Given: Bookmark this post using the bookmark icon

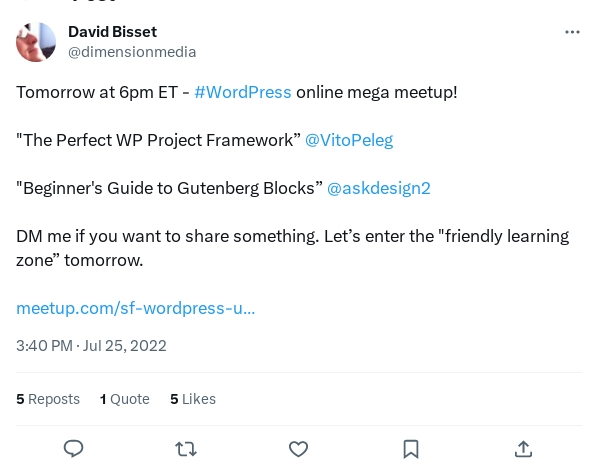Looking at the screenshot, I should (411, 449).
